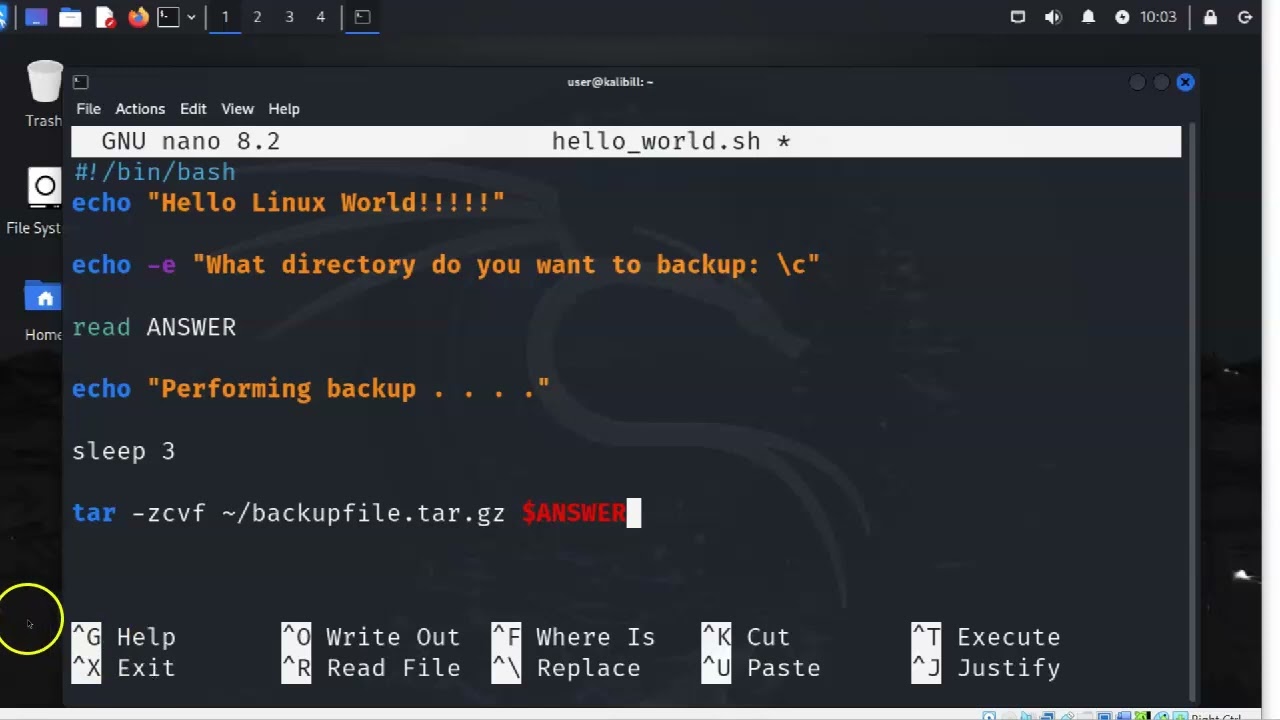Click the ^\ Replace shortcut
Viewport: 1280px width, 720px height.
pyautogui.click(x=566, y=668)
